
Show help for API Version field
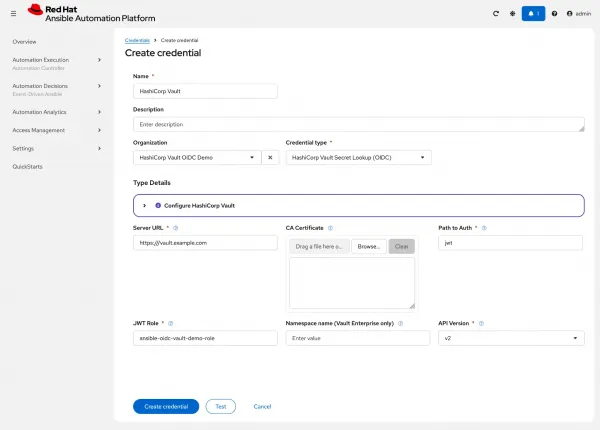click(481, 324)
